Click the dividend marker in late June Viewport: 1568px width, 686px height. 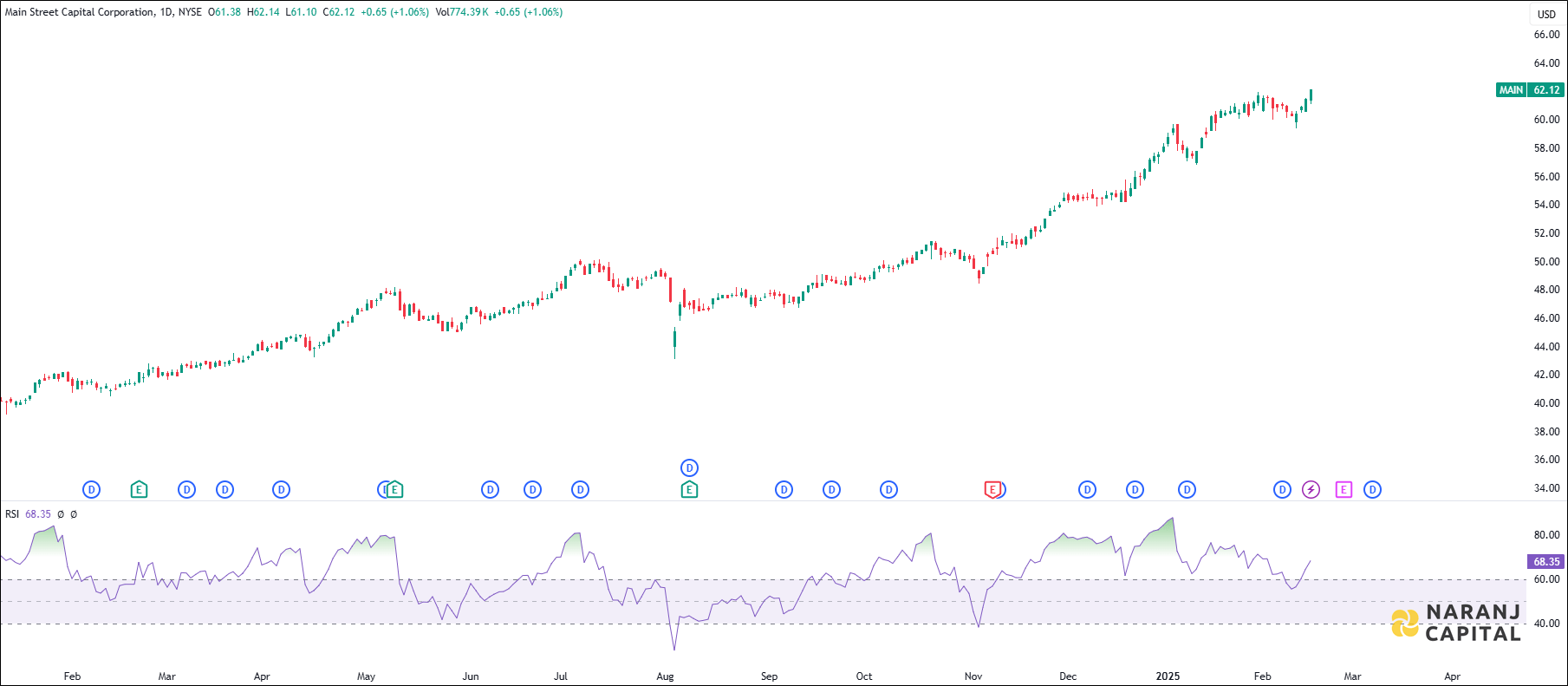pyautogui.click(x=532, y=490)
